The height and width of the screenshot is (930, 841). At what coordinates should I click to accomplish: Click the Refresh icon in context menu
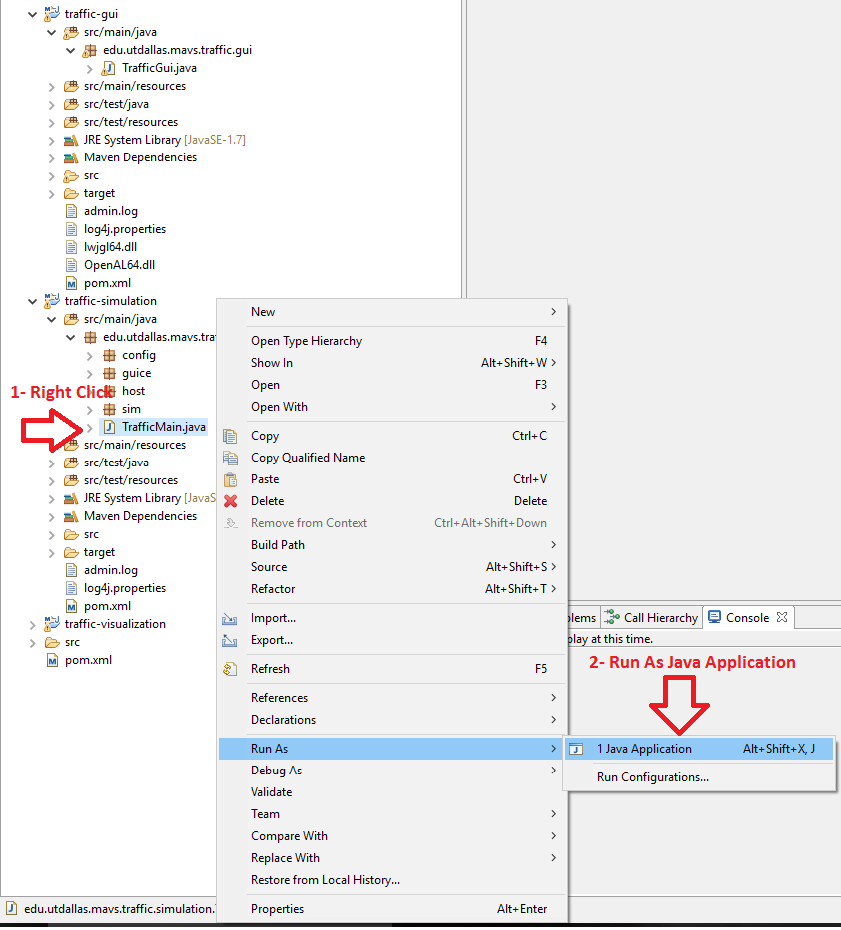pos(230,670)
